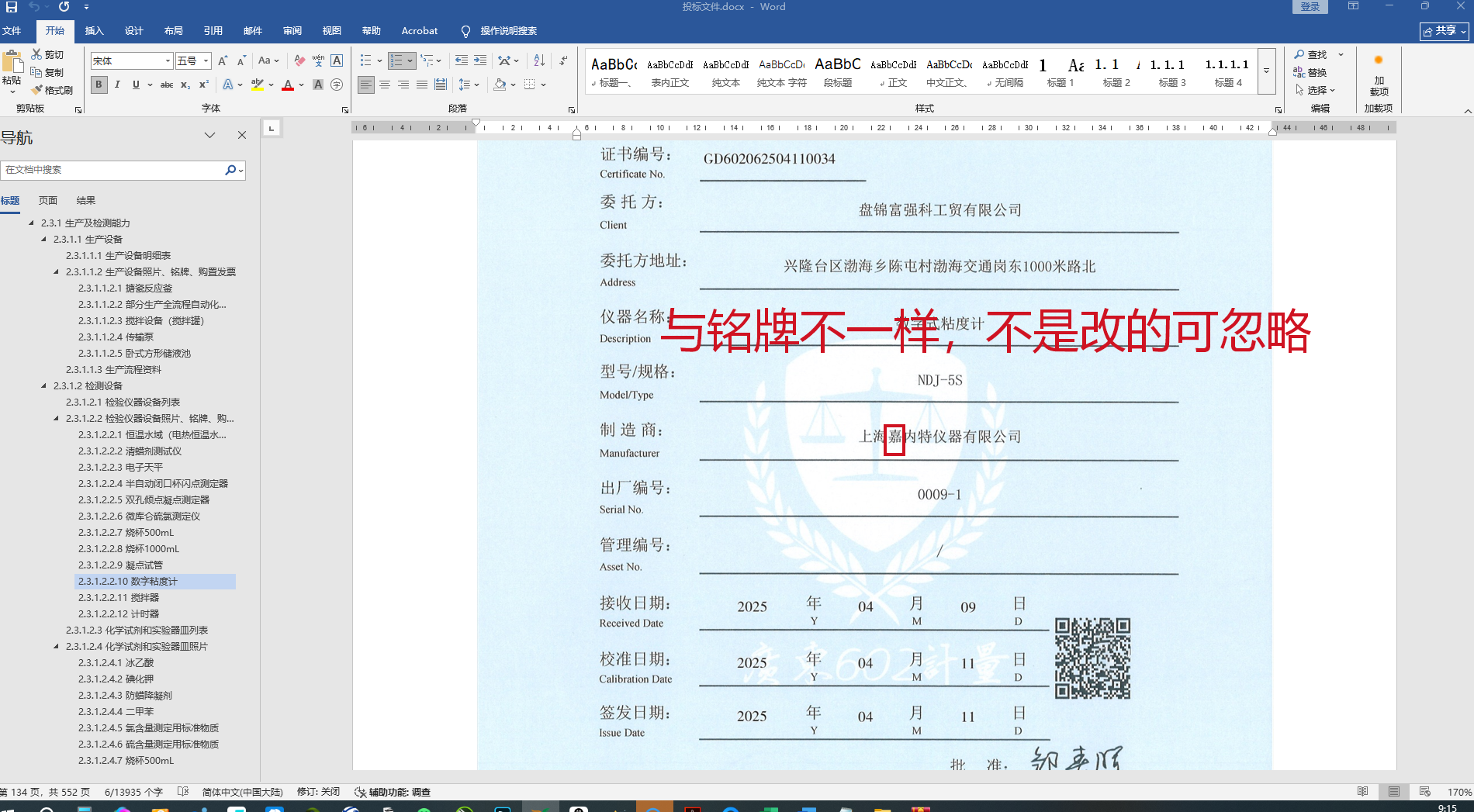The width and height of the screenshot is (1474, 812).
Task: Open the 审阅 (Review) tab
Action: tap(292, 31)
